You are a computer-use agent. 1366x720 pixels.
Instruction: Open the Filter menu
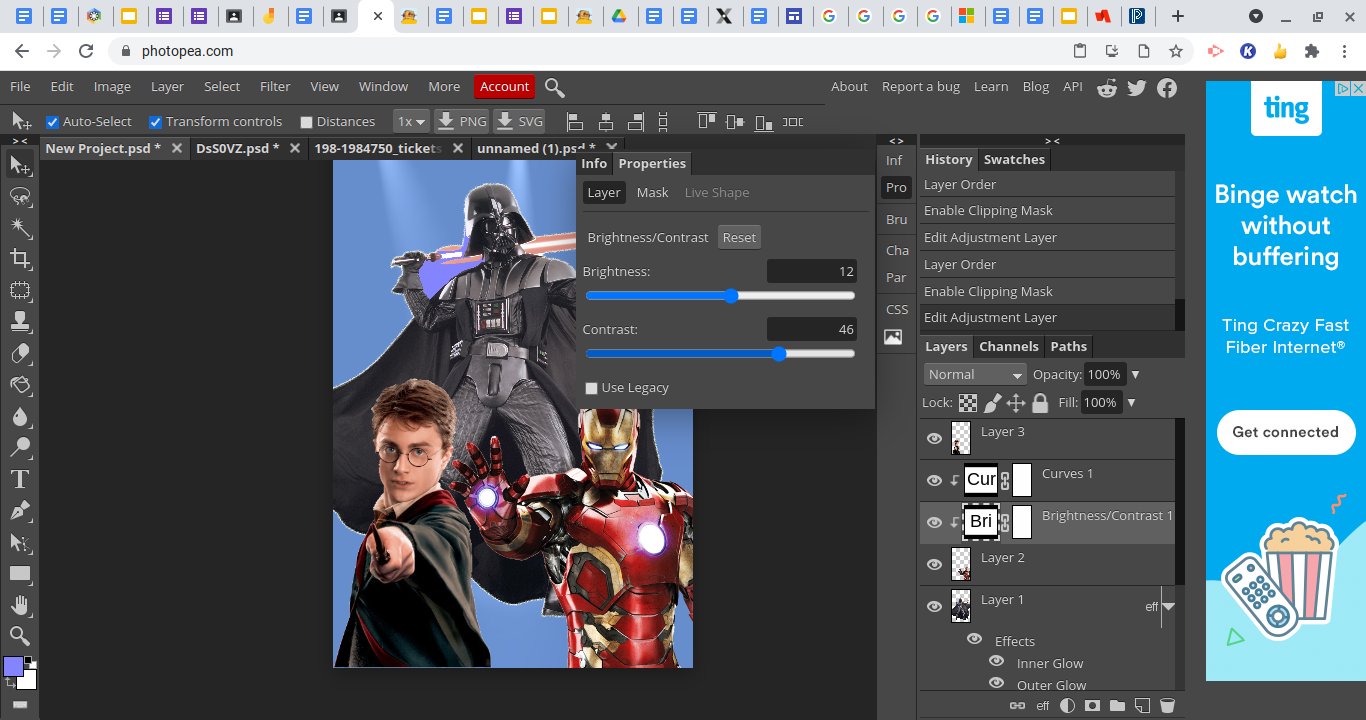point(275,87)
